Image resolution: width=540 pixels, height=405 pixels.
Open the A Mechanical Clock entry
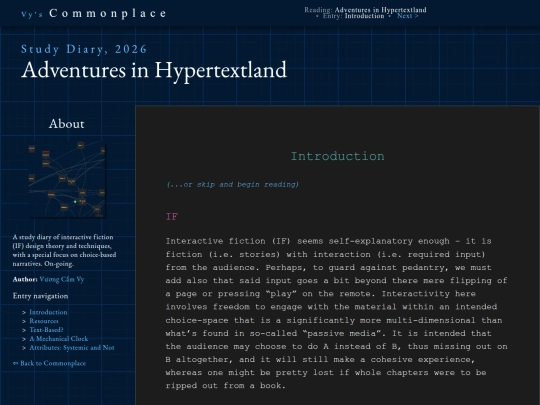click(59, 339)
